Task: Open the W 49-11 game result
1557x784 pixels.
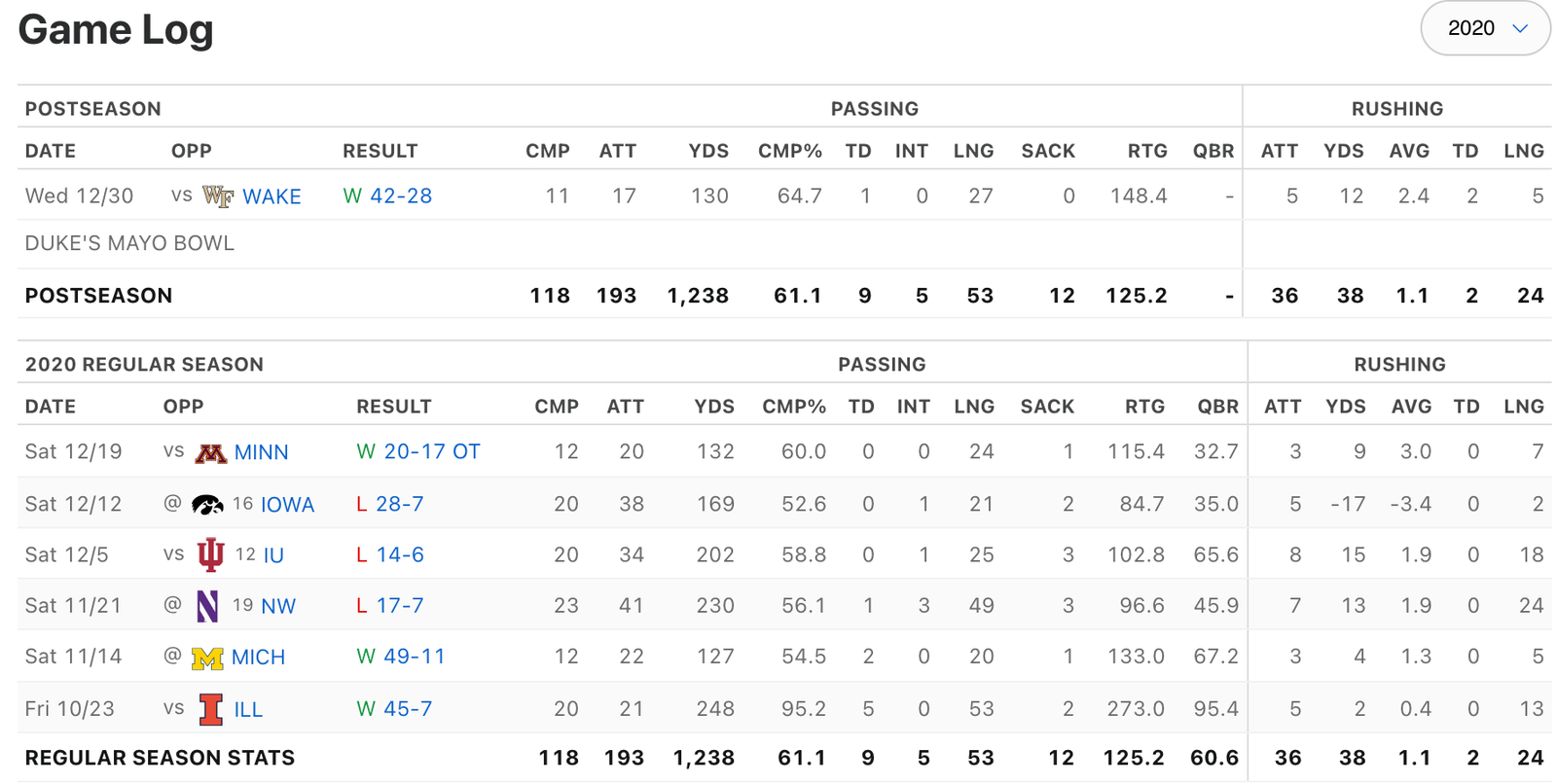Action: coord(401,657)
